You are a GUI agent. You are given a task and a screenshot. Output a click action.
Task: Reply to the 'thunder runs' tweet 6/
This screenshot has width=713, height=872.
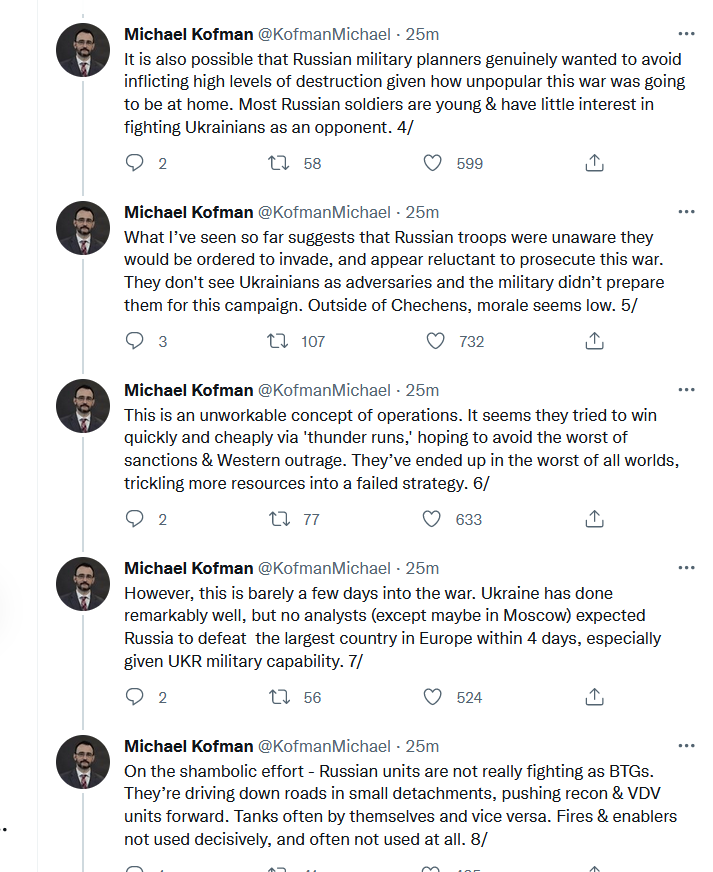coord(135,519)
